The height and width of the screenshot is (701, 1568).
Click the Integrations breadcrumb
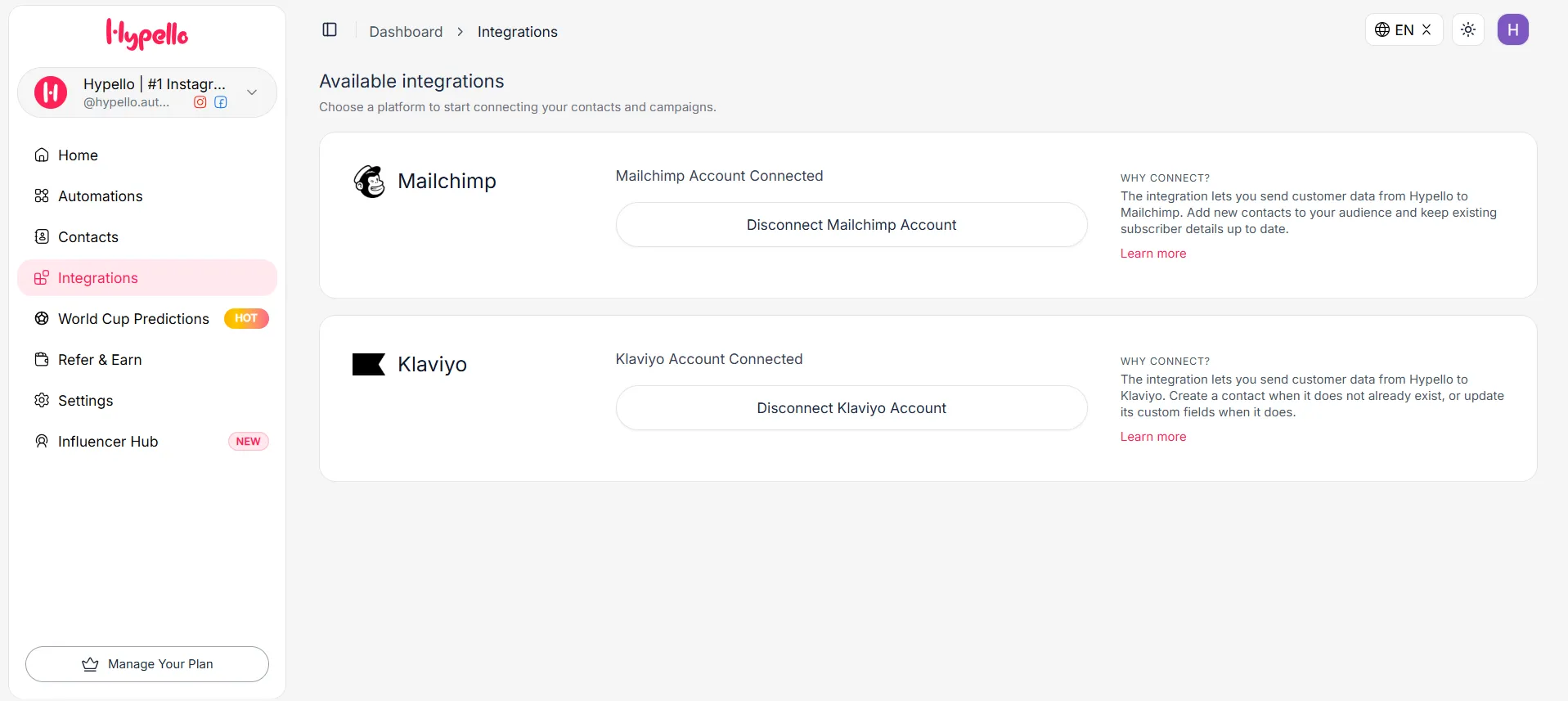(518, 32)
